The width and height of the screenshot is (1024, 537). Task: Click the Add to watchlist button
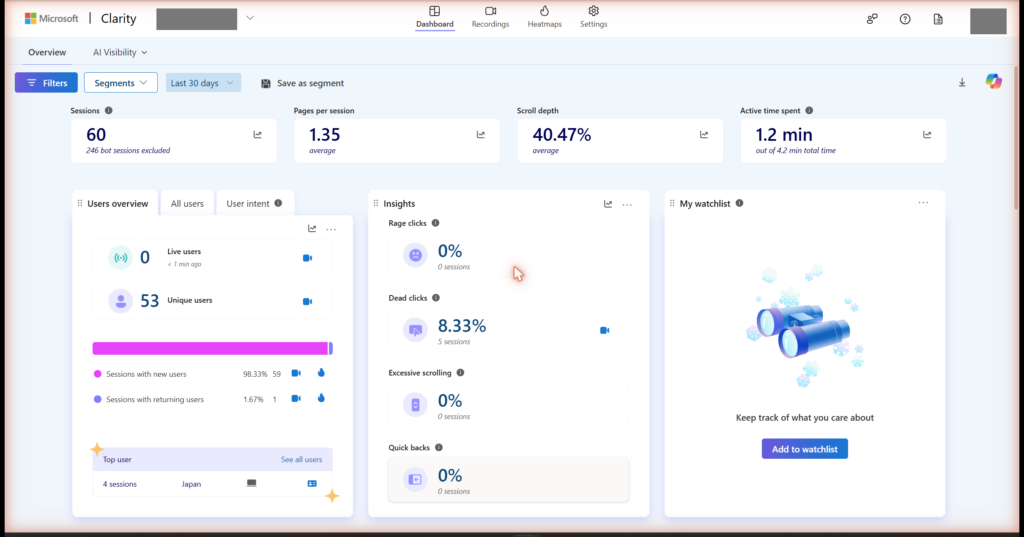click(805, 449)
